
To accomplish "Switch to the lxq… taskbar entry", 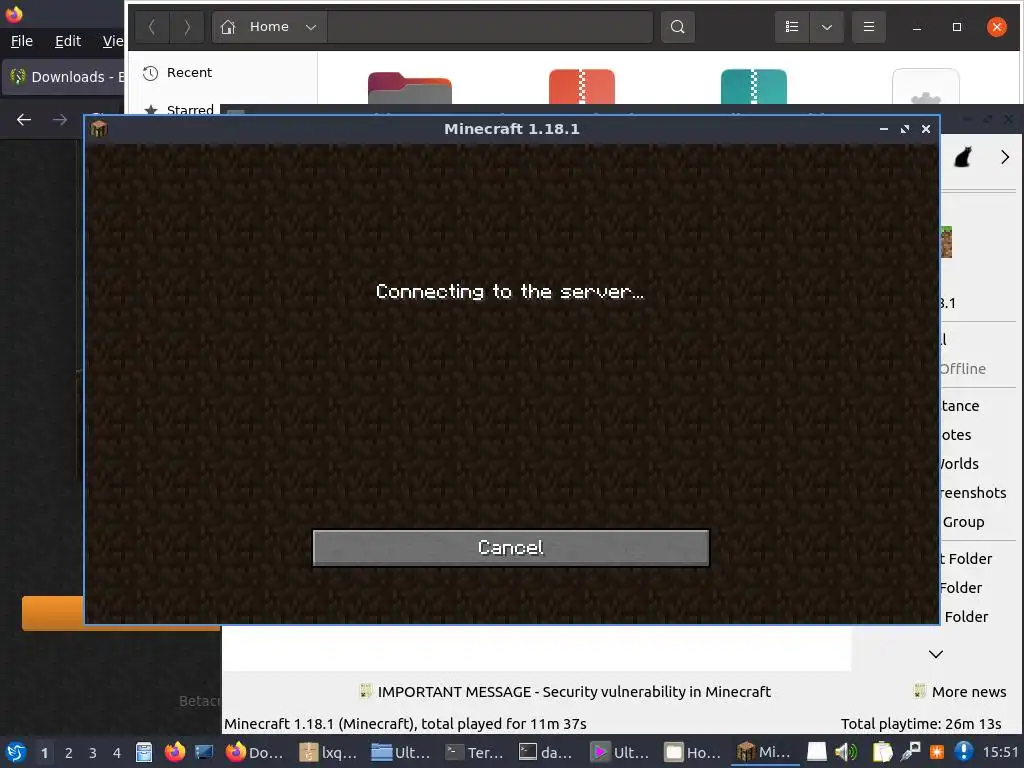I will pos(328,752).
